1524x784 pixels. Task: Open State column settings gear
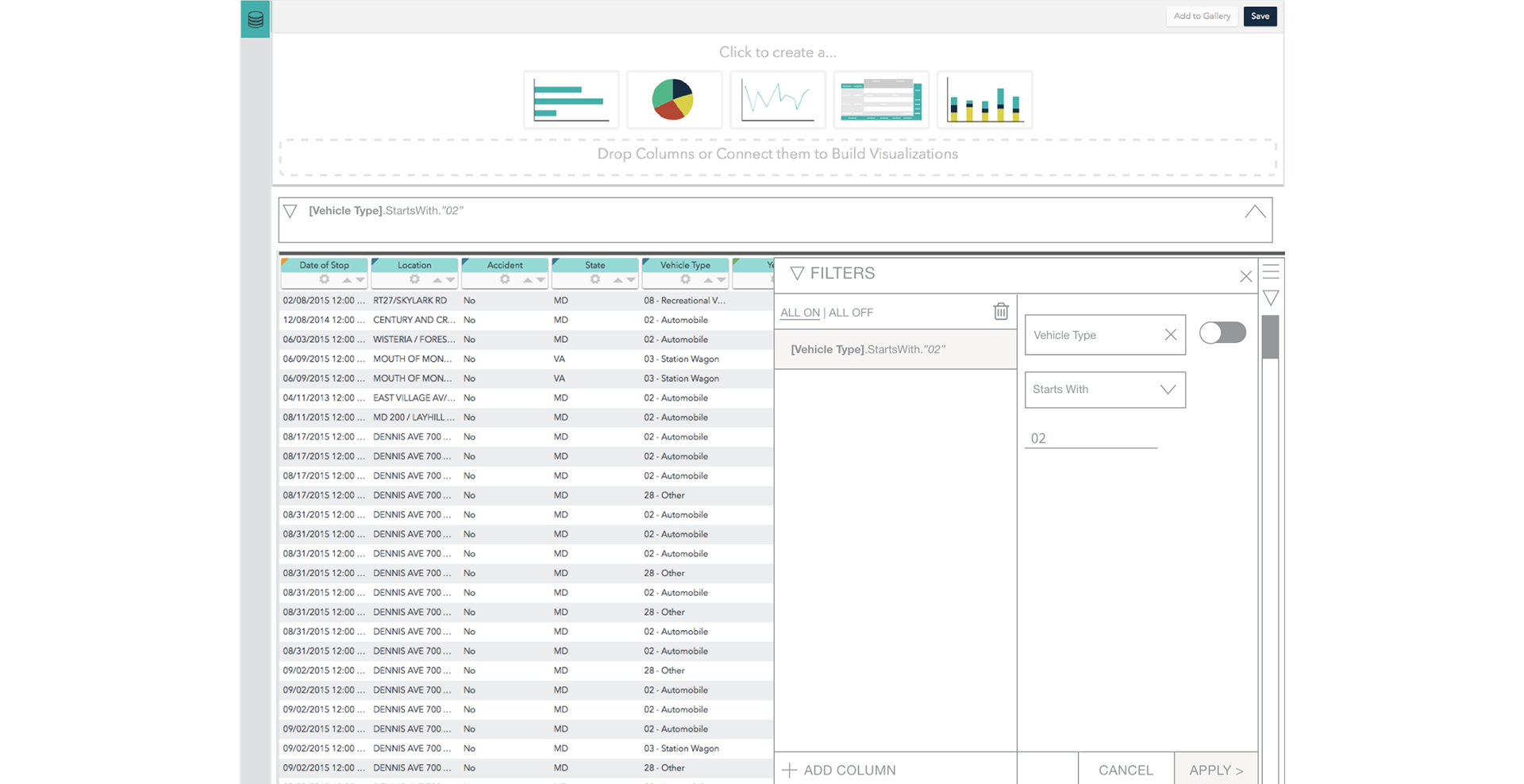[595, 279]
